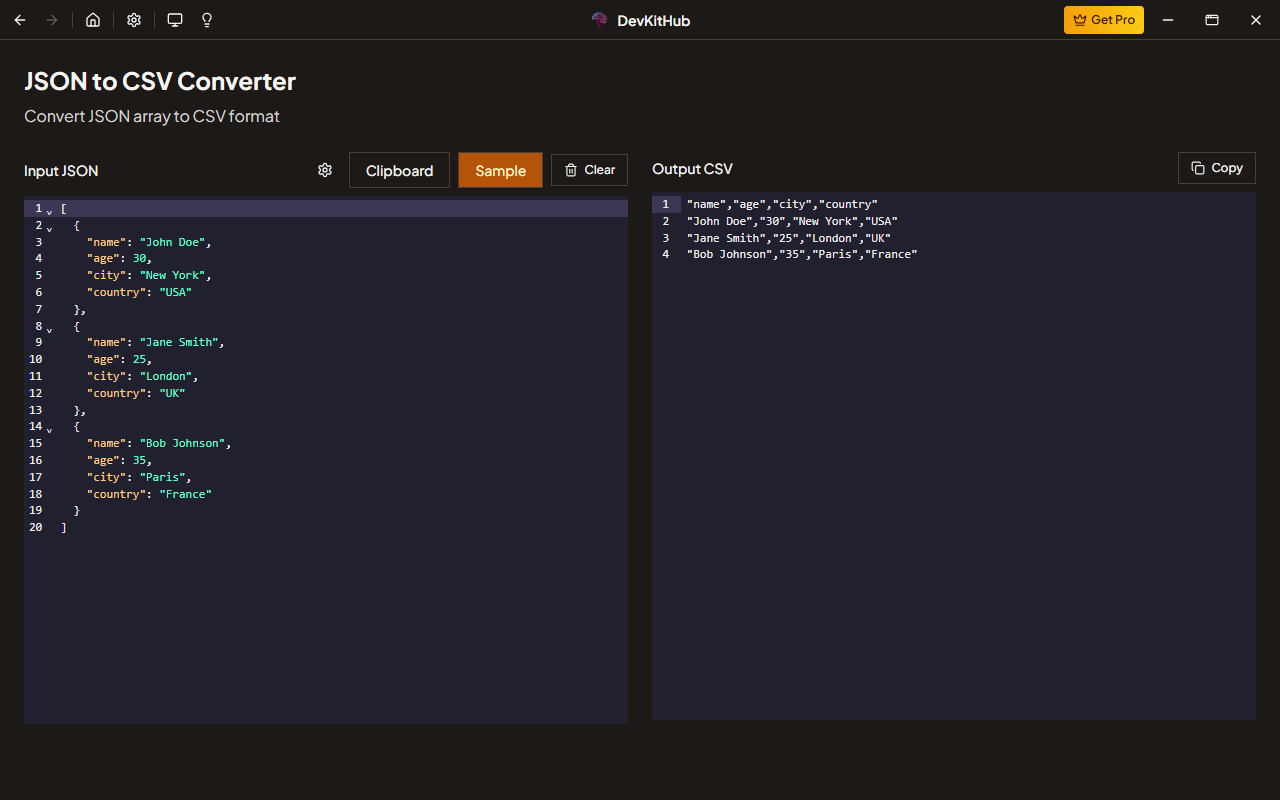
Task: Close the DevKitHub window
Action: (1256, 20)
